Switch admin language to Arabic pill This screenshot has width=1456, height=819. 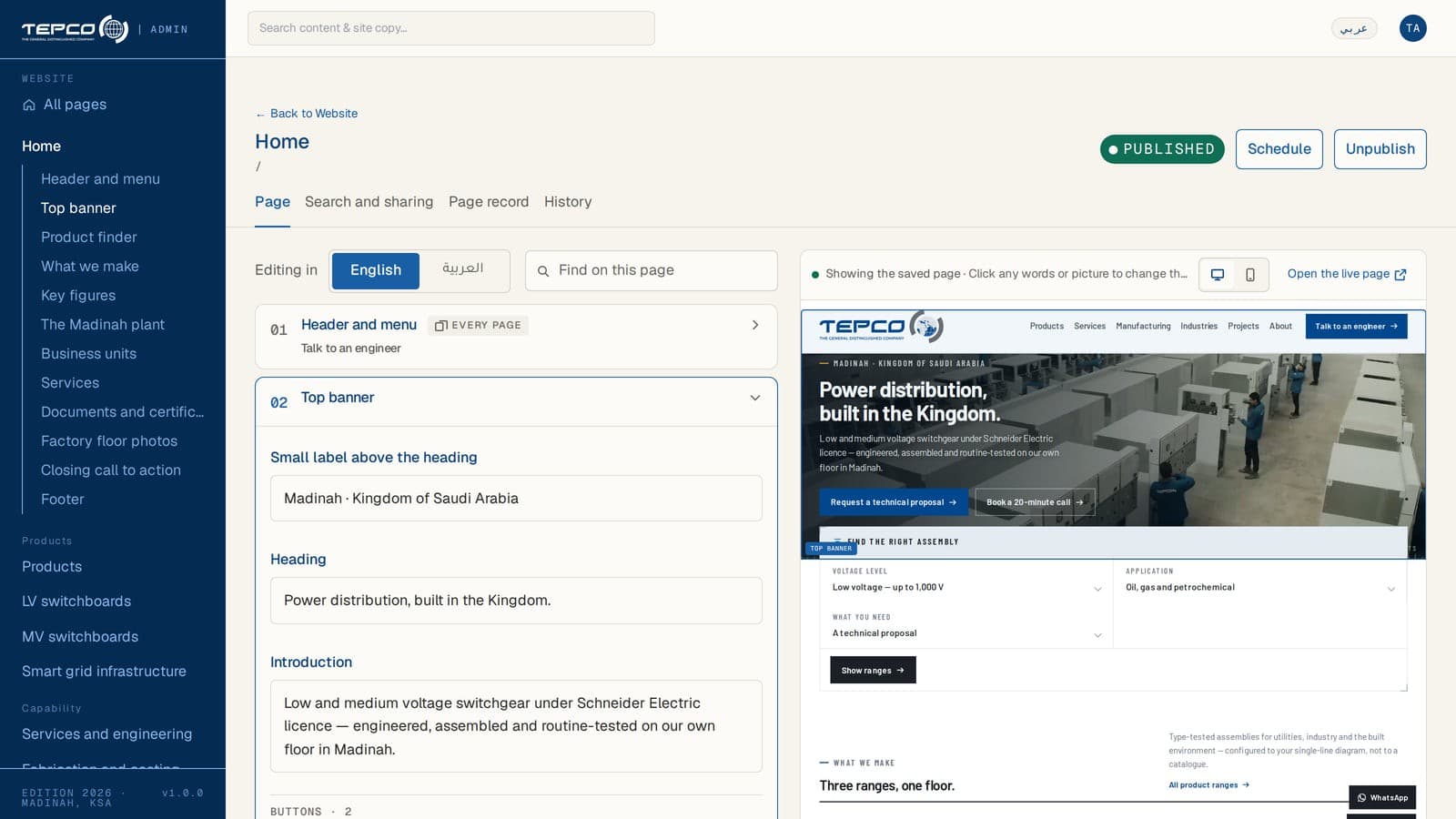(x=1354, y=28)
